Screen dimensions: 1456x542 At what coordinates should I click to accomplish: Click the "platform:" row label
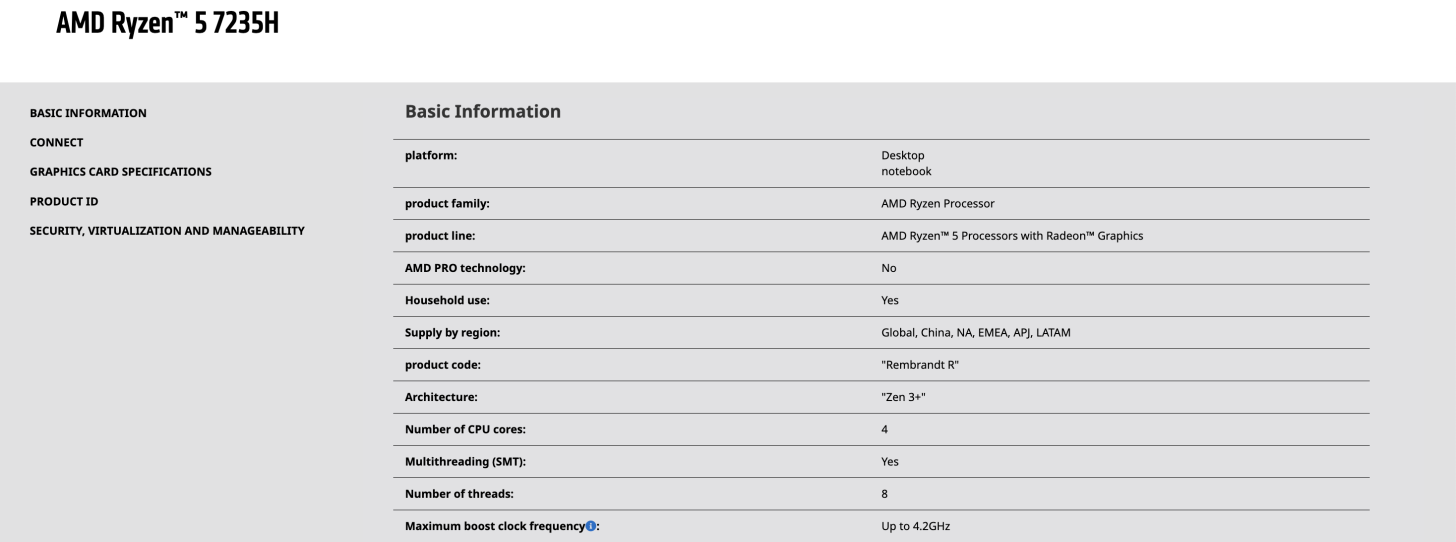coord(431,155)
